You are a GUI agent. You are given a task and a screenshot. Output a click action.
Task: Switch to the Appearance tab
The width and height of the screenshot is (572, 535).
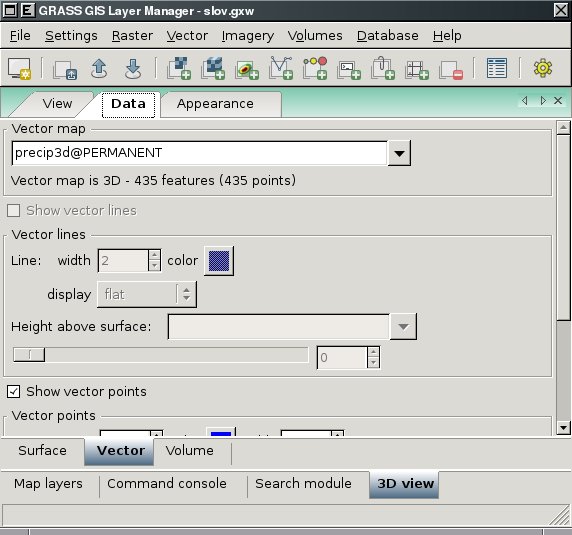215,104
